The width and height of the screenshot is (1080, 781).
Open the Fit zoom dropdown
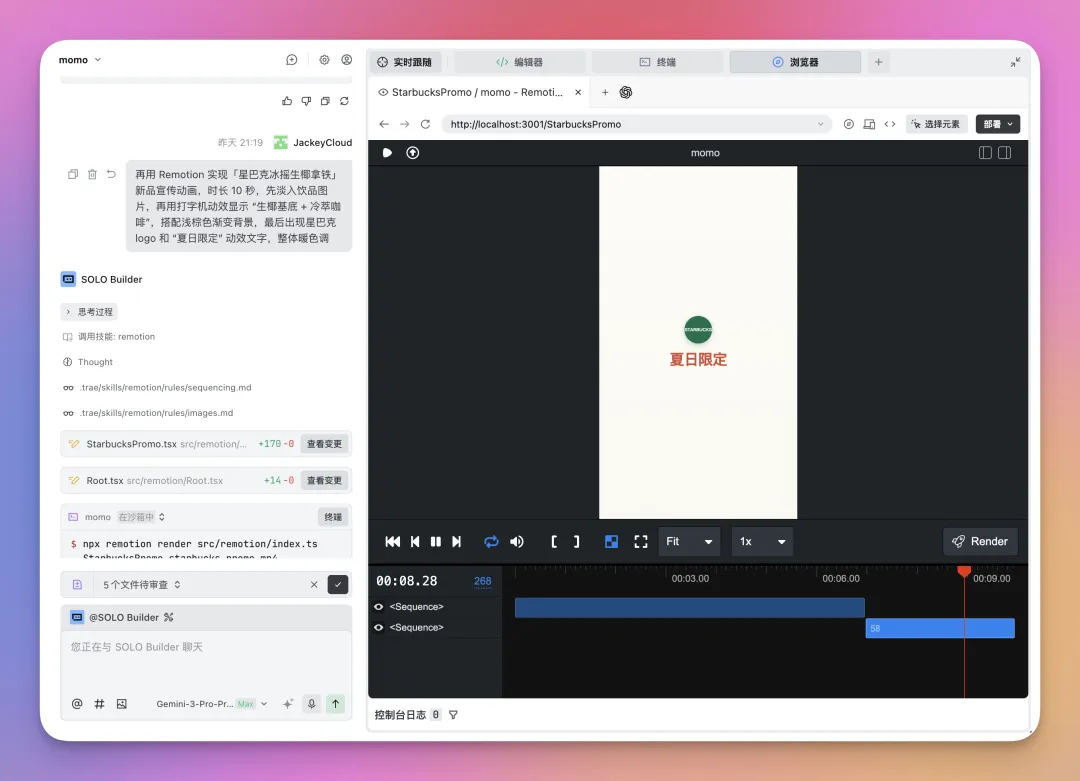click(689, 541)
